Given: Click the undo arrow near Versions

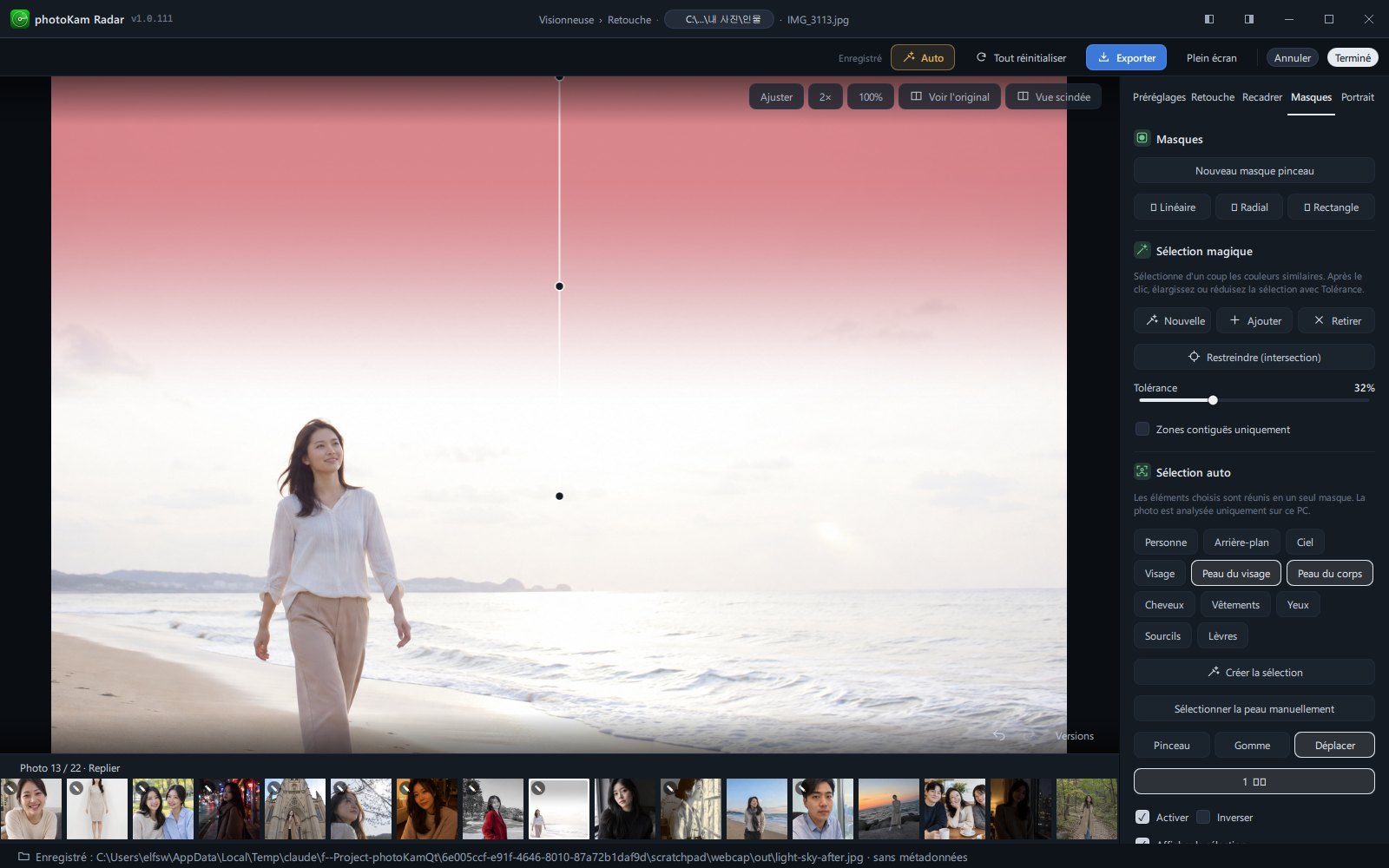Looking at the screenshot, I should tap(999, 736).
